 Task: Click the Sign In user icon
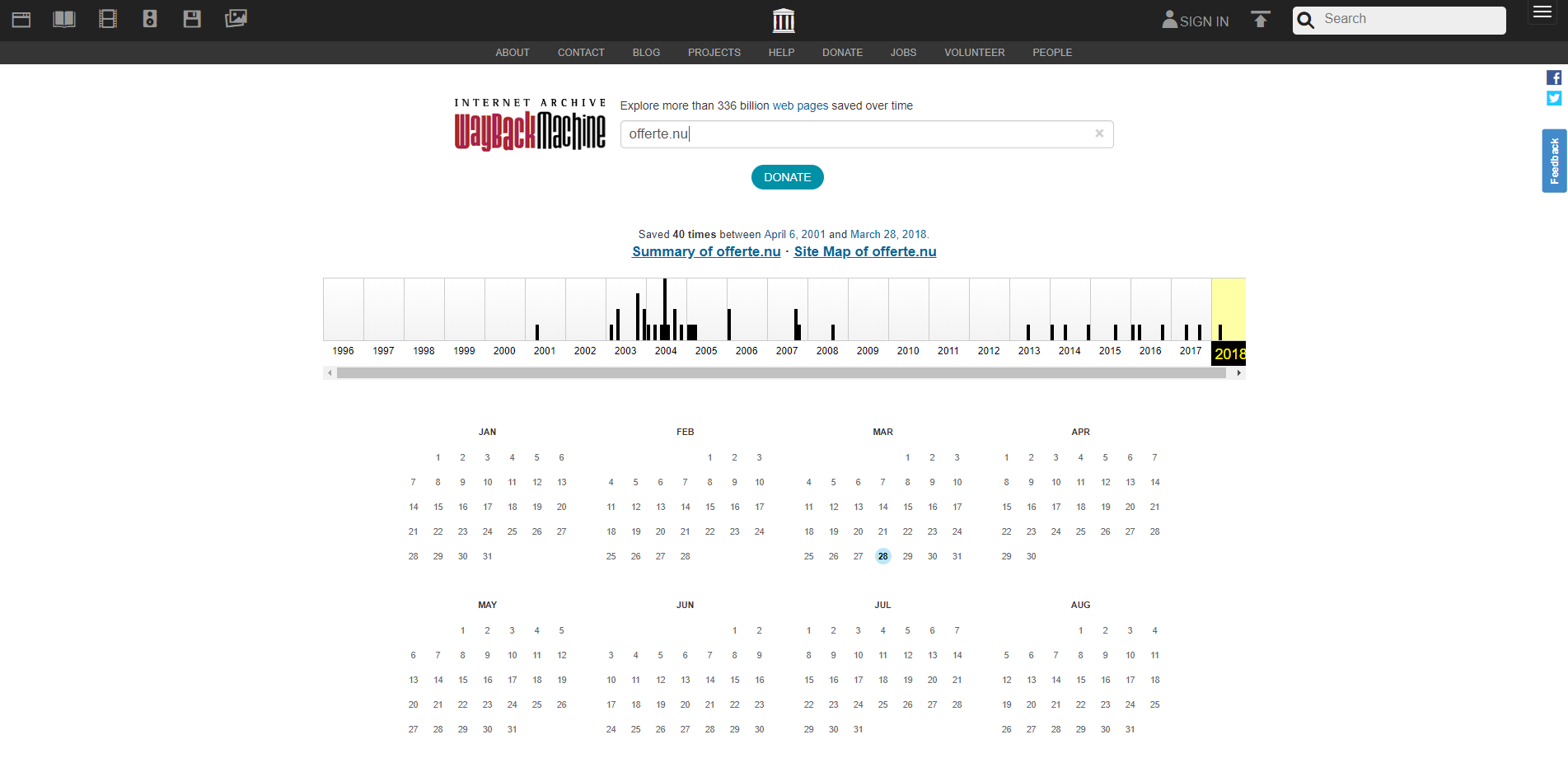click(1169, 19)
